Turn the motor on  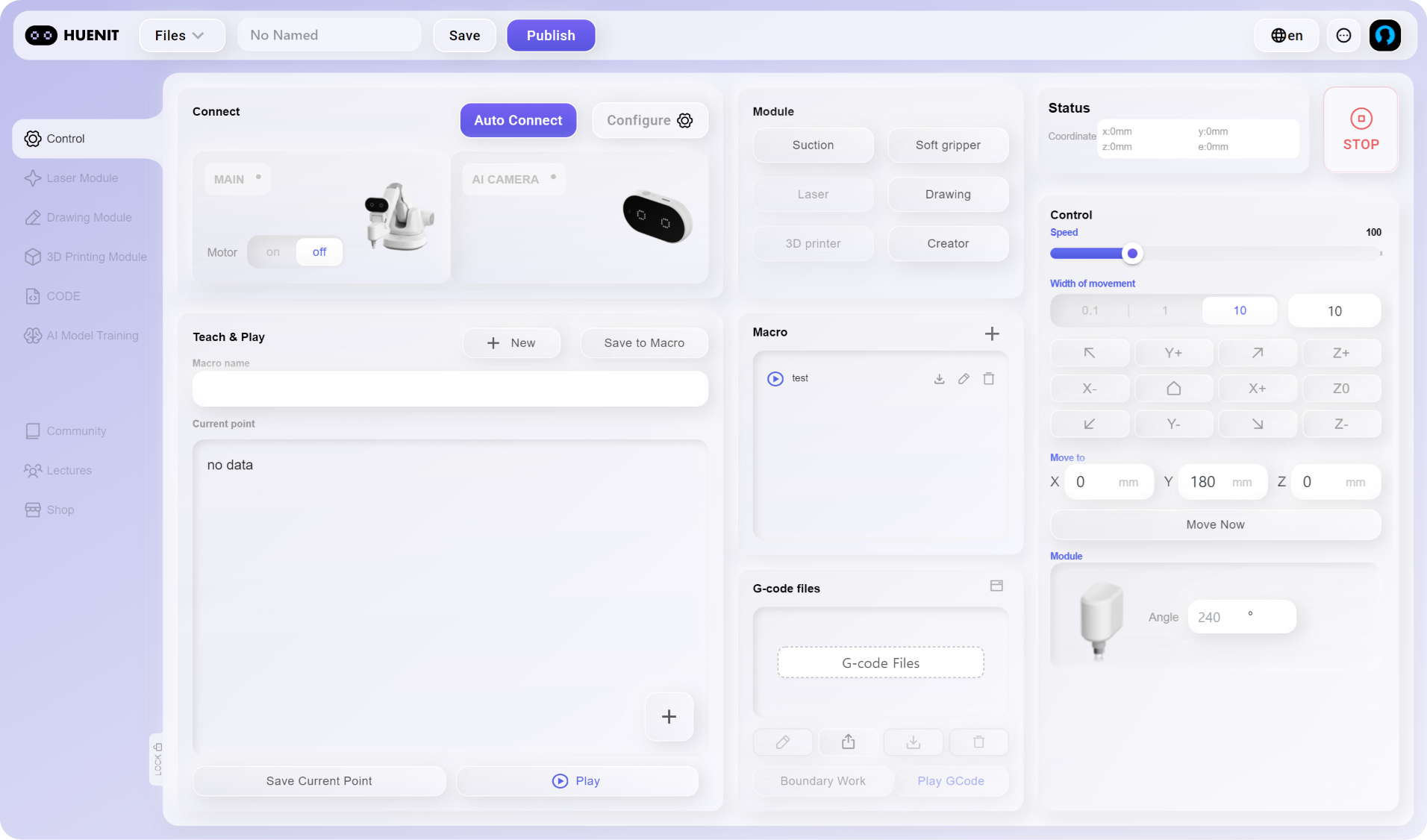click(x=273, y=252)
